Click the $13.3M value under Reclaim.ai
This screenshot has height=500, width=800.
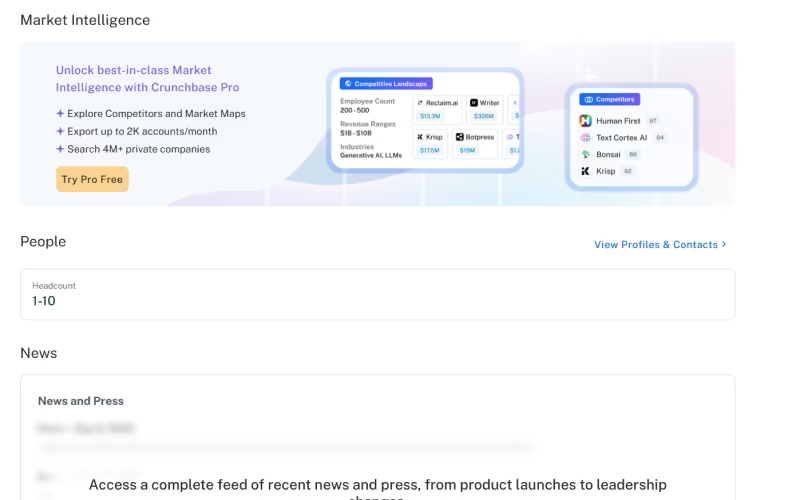[430, 116]
